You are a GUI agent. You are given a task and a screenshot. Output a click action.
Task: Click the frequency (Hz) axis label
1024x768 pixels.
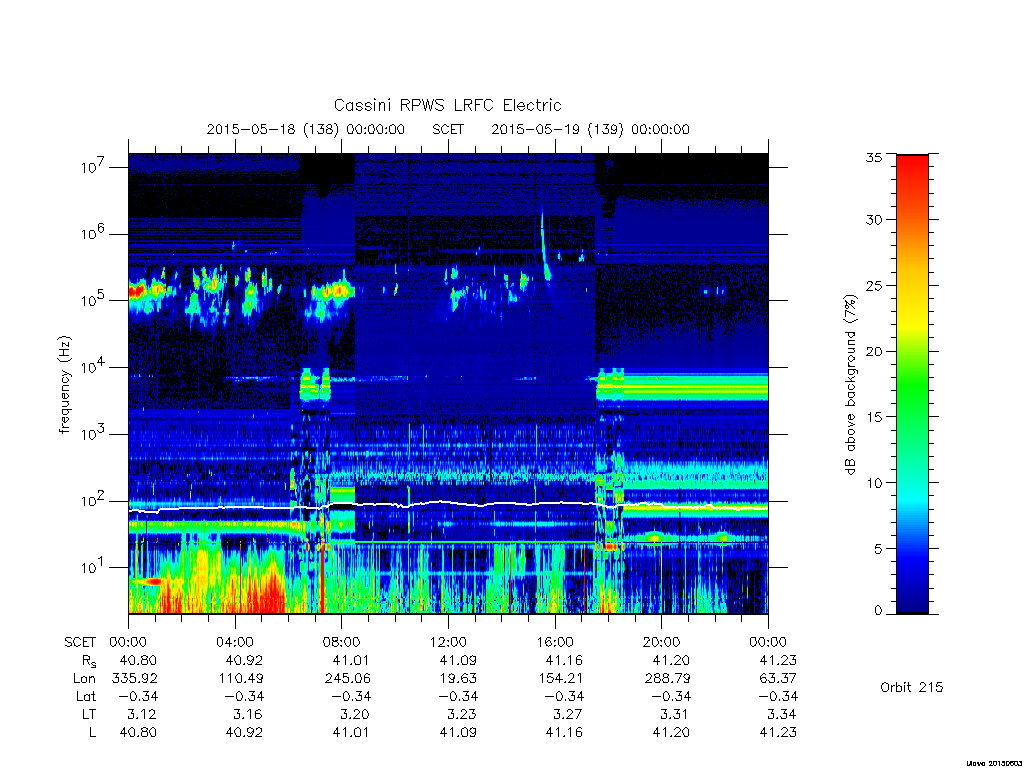coord(64,385)
